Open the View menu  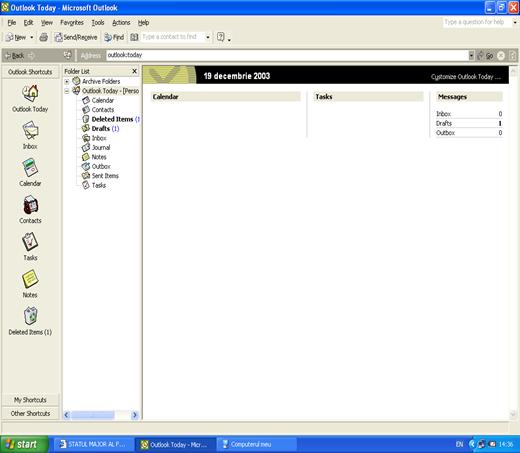pyautogui.click(x=47, y=23)
